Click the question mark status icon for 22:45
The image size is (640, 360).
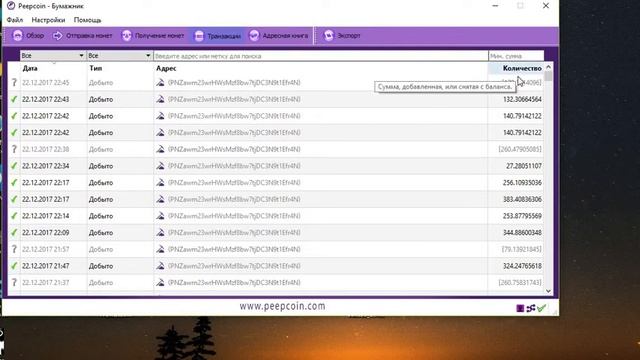(x=14, y=83)
